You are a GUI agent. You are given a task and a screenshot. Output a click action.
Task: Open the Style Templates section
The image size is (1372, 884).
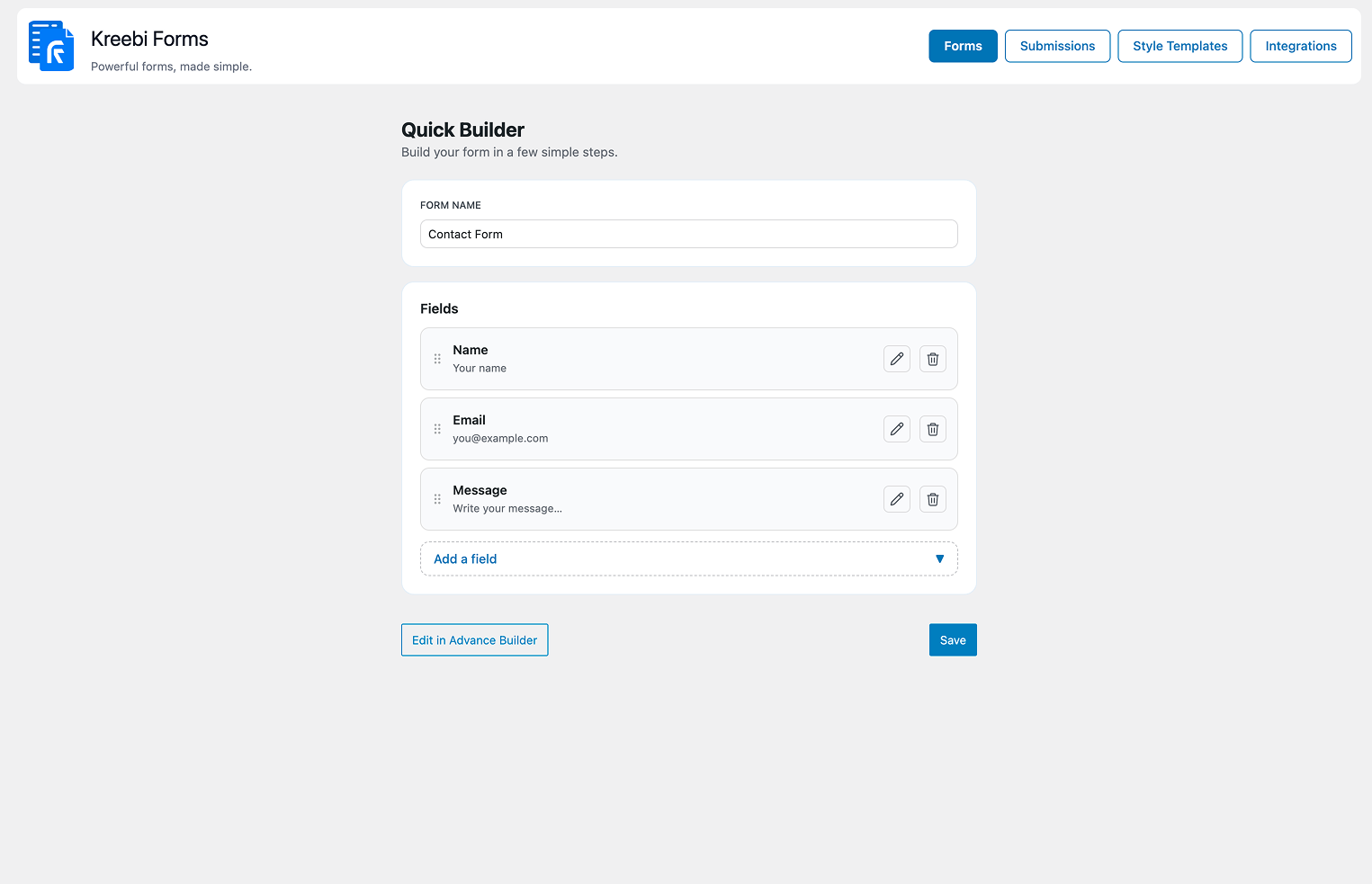[1179, 46]
